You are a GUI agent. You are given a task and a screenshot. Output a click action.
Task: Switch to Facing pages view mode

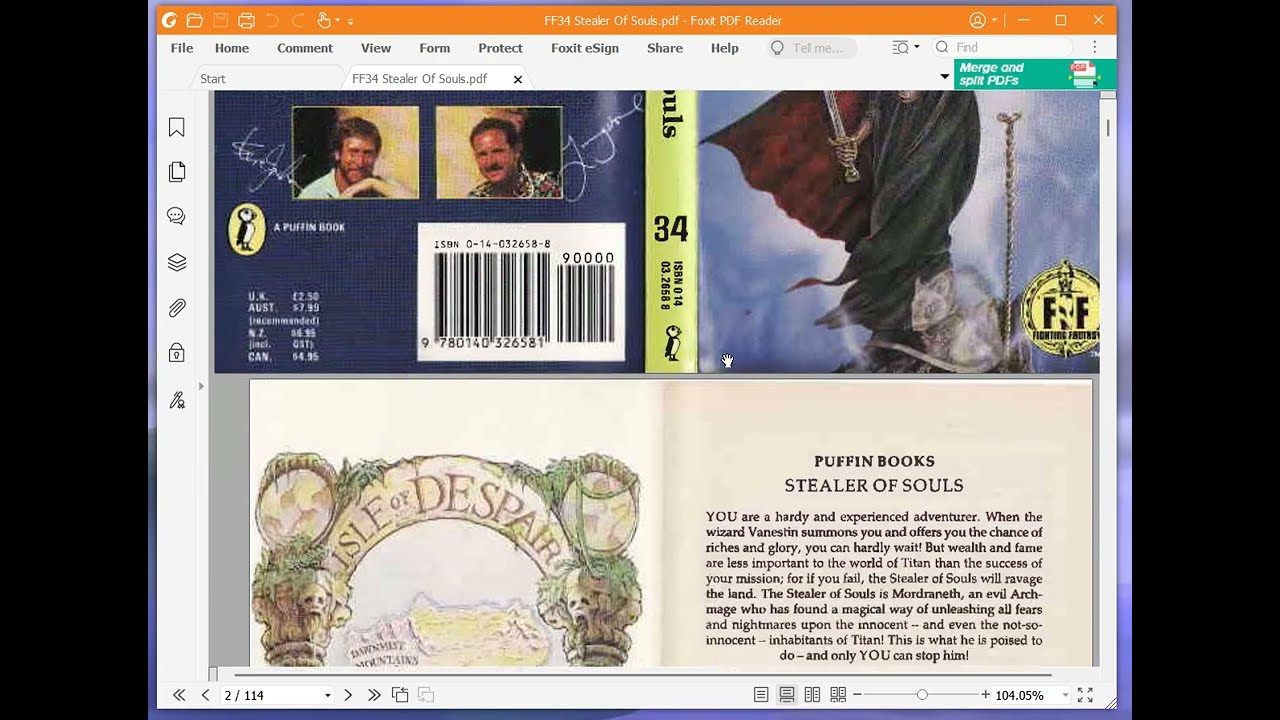click(x=813, y=695)
